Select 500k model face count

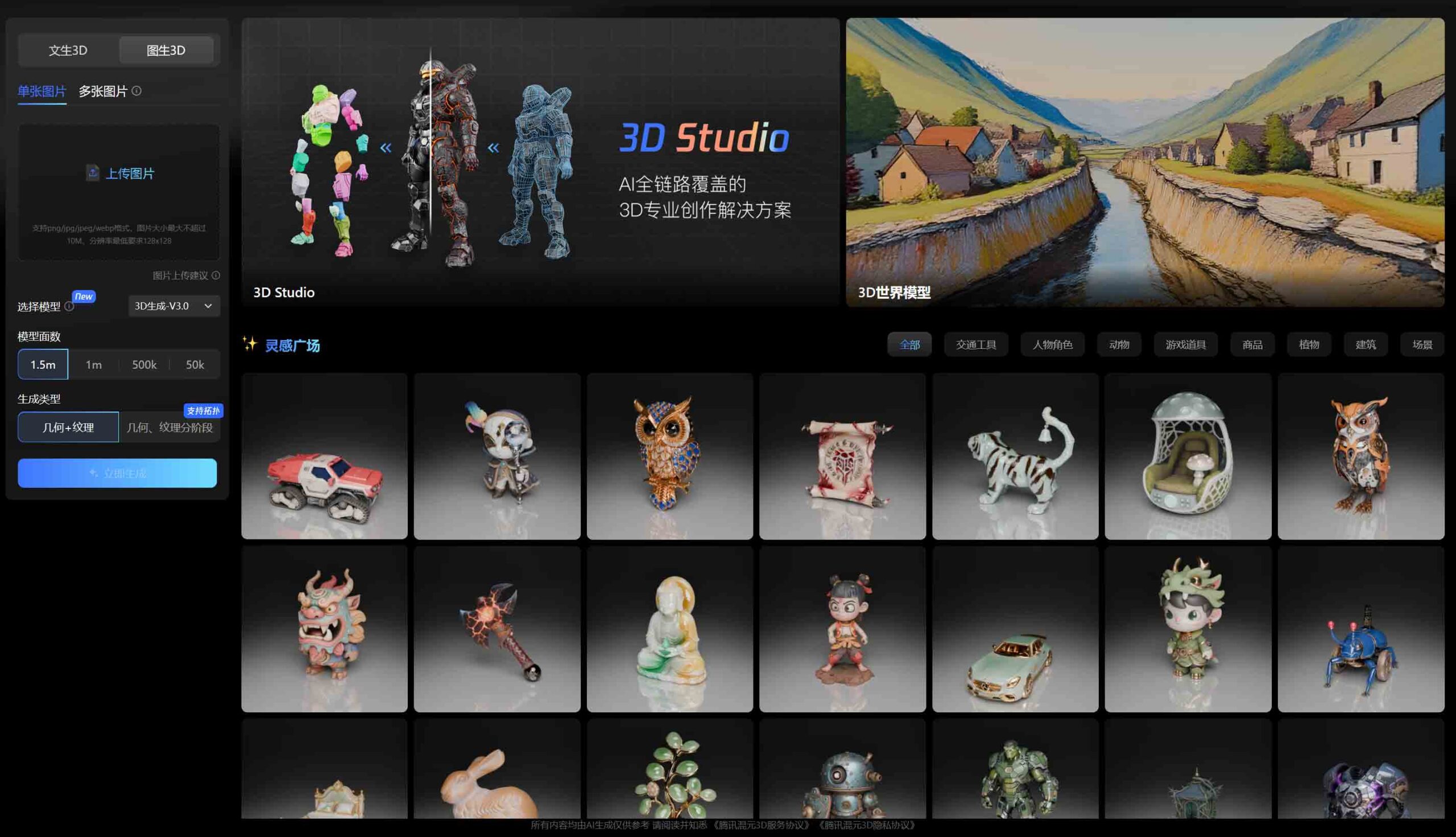click(x=144, y=365)
